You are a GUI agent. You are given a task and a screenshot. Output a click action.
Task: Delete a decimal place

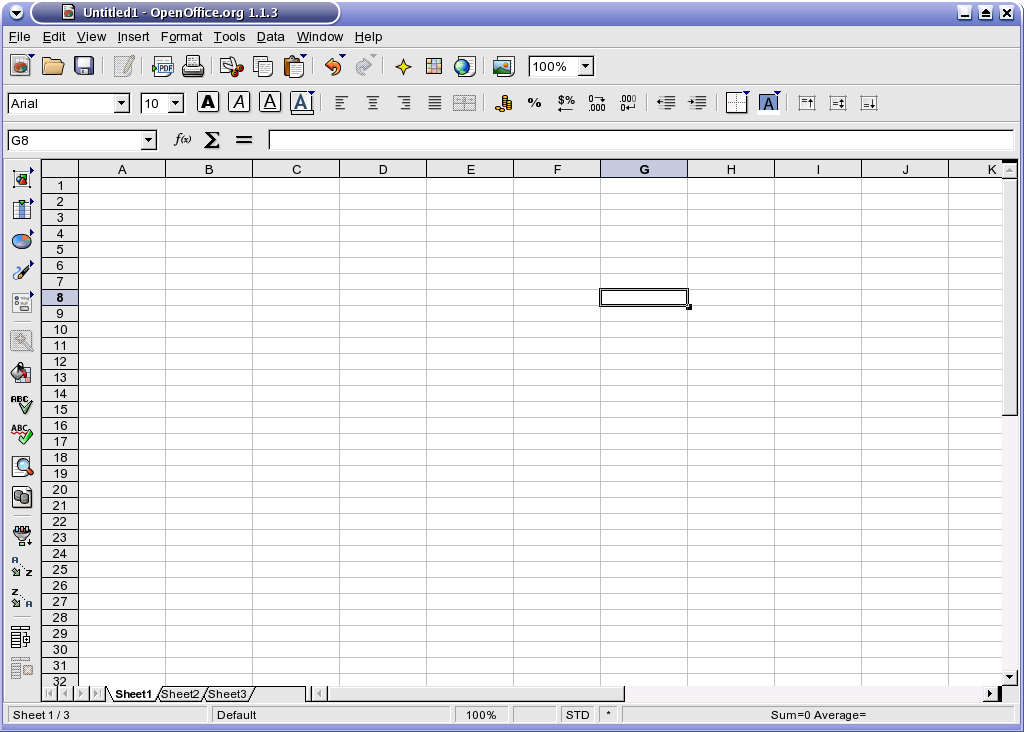(628, 103)
